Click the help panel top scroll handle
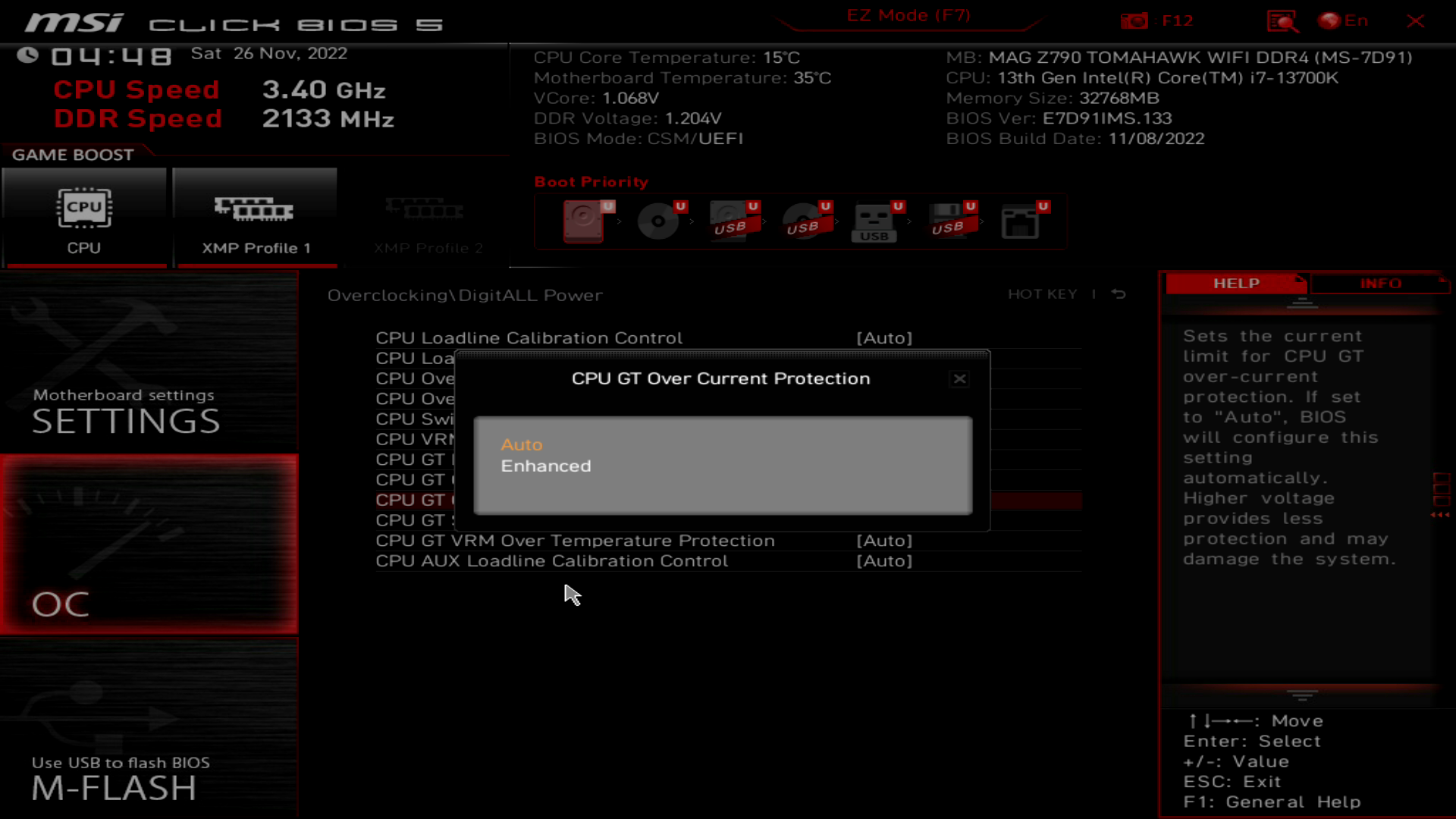The width and height of the screenshot is (1456, 819). pyautogui.click(x=1302, y=303)
